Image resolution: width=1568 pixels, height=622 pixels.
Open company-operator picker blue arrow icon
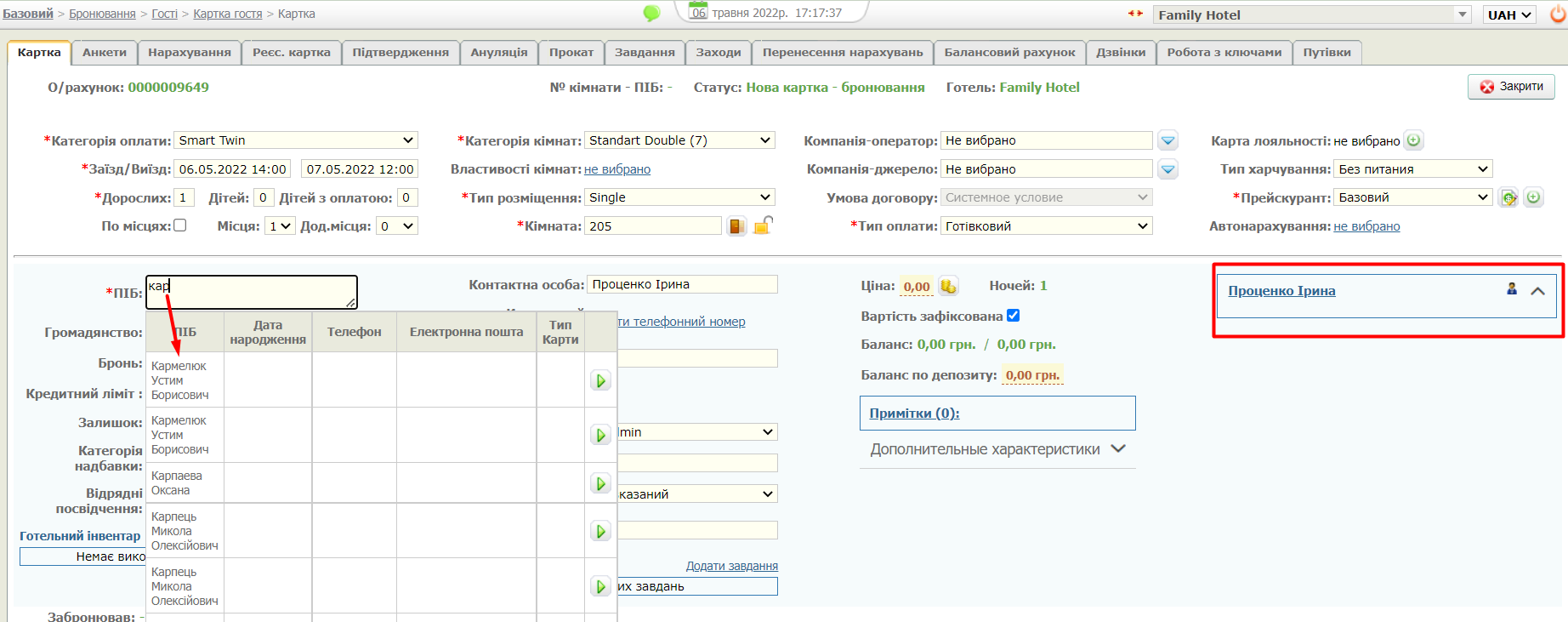1168,141
